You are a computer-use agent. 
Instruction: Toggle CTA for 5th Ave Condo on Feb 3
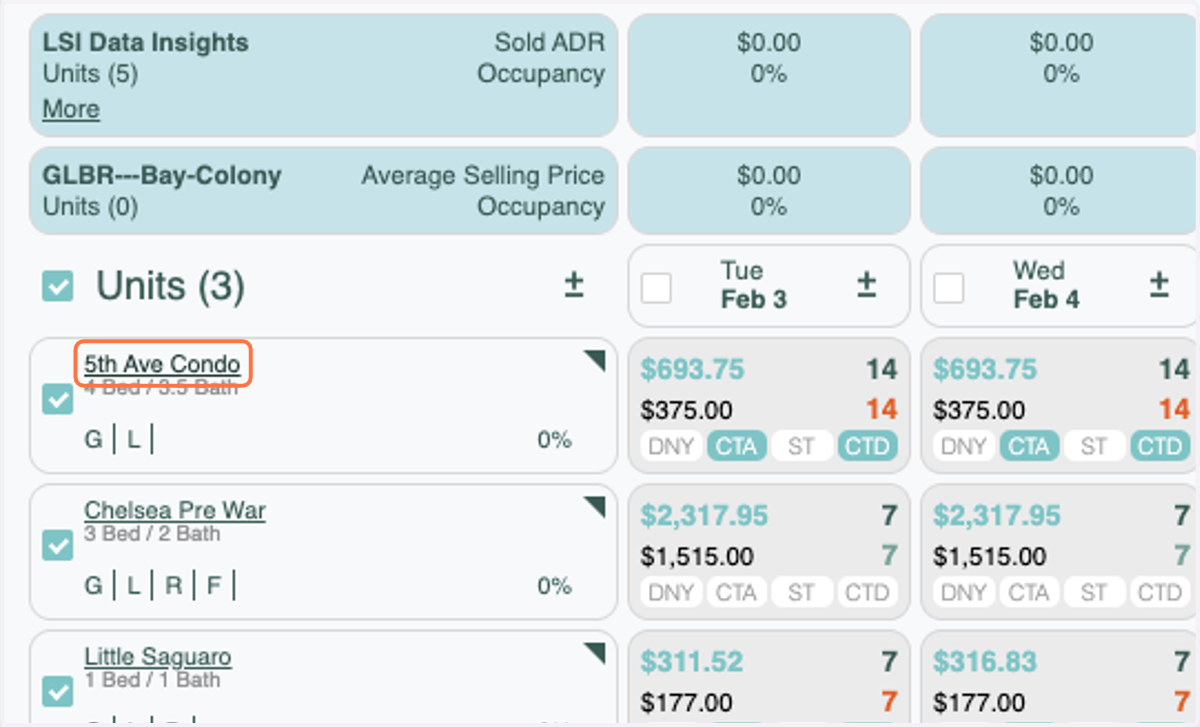click(x=736, y=446)
